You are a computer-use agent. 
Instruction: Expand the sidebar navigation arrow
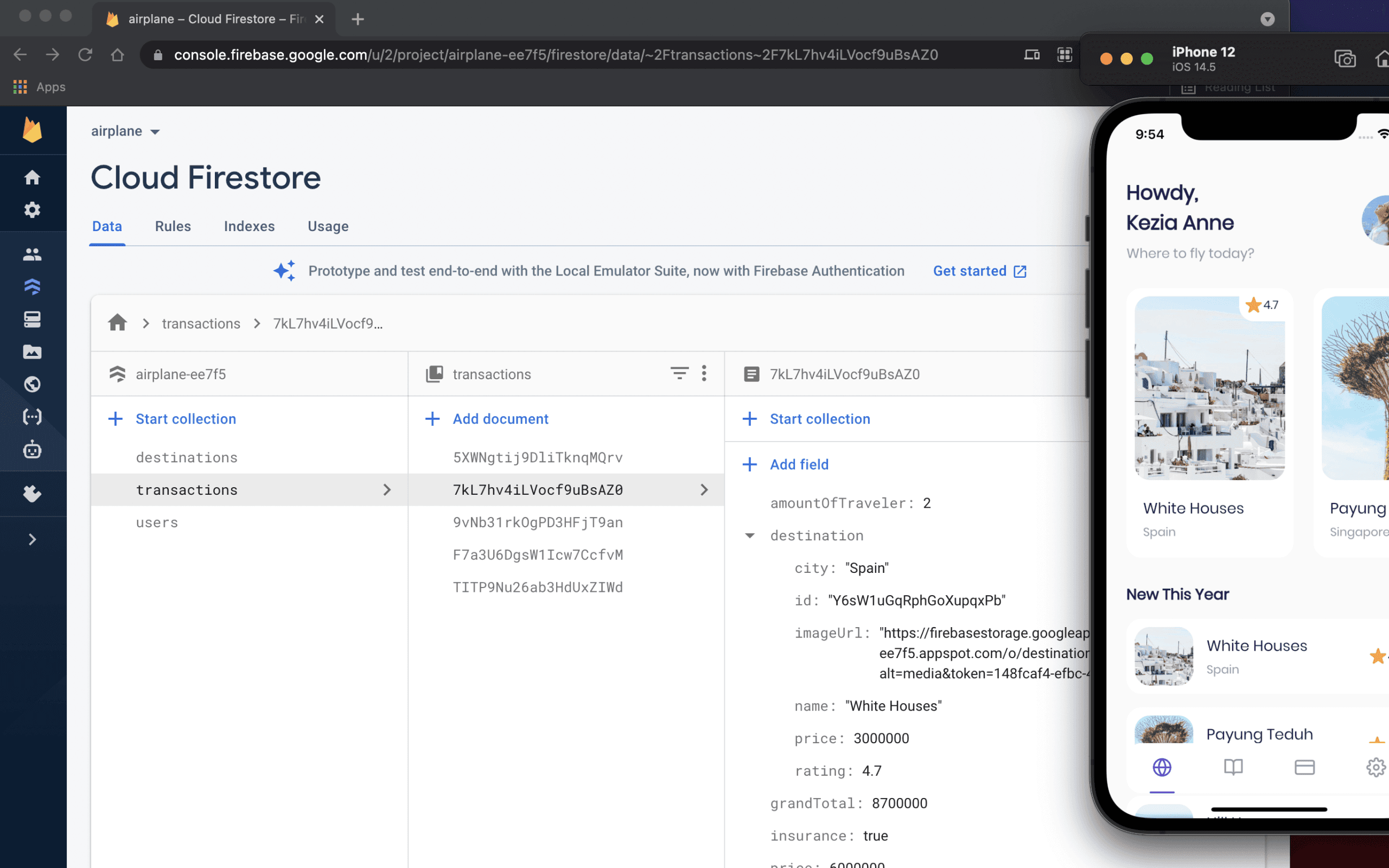32,540
